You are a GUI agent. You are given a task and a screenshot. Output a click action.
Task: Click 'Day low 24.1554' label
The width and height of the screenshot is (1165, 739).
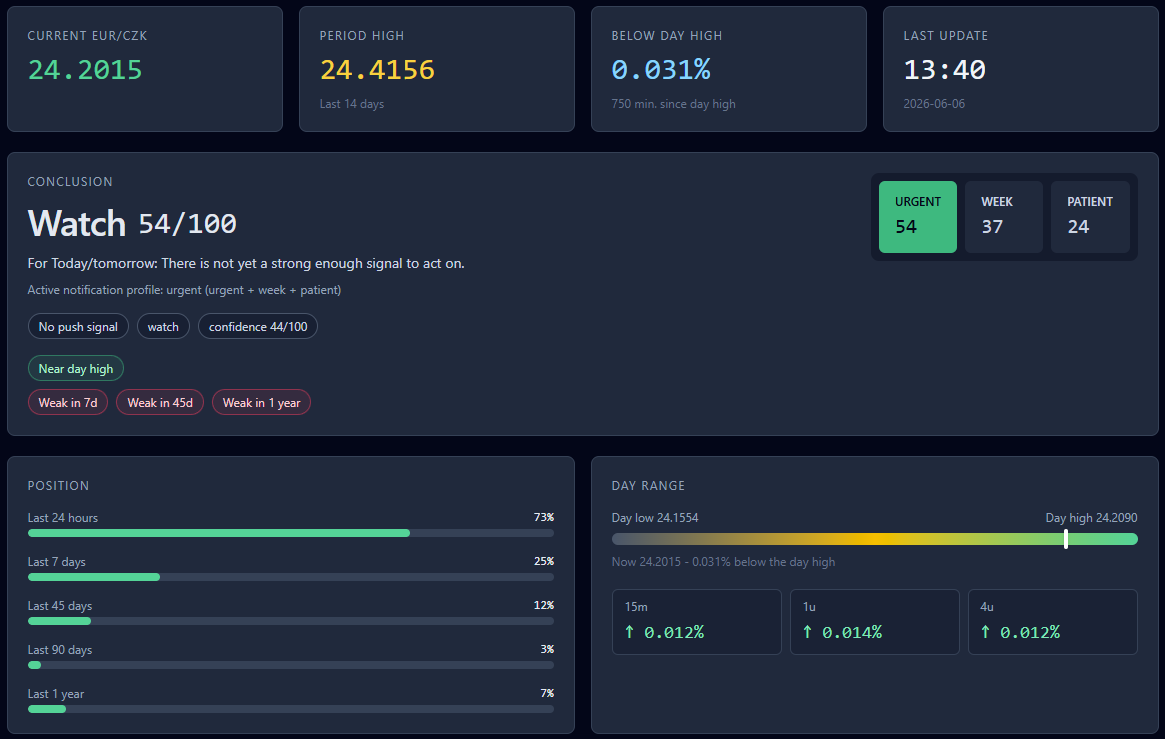(x=655, y=518)
